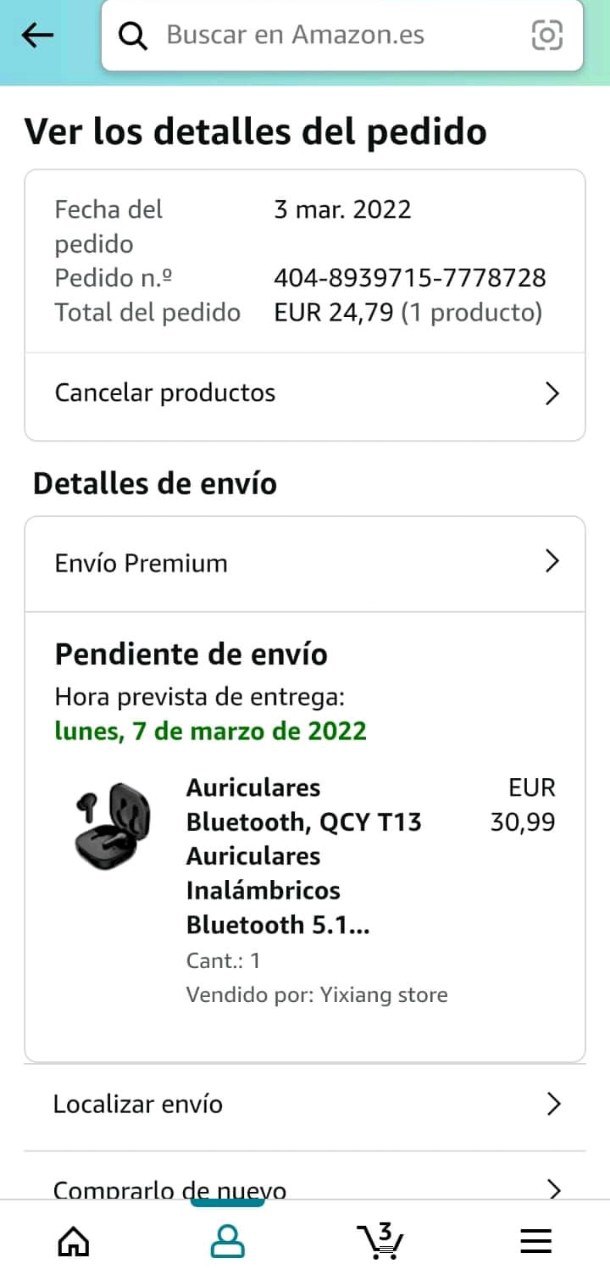The width and height of the screenshot is (610, 1280).
Task: Open the hamburger menu icon
Action: pos(536,1241)
